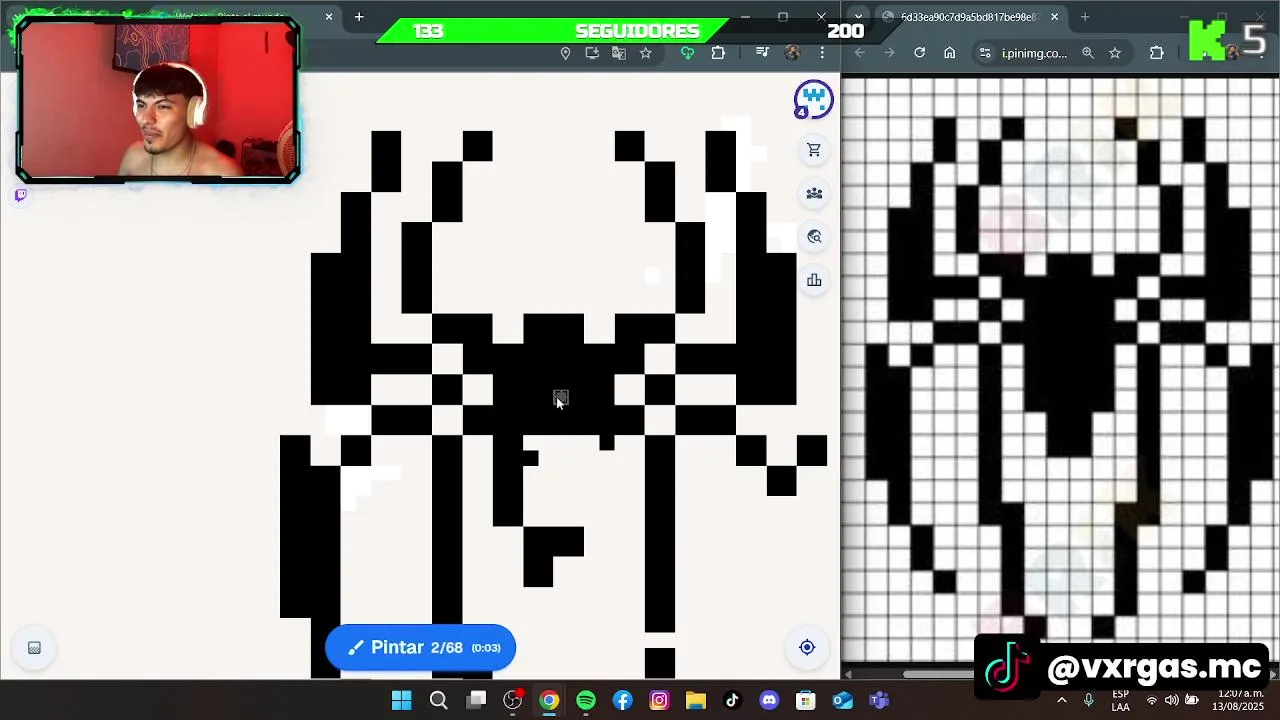Open Discord from the taskbar
1280x720 pixels.
click(769, 700)
